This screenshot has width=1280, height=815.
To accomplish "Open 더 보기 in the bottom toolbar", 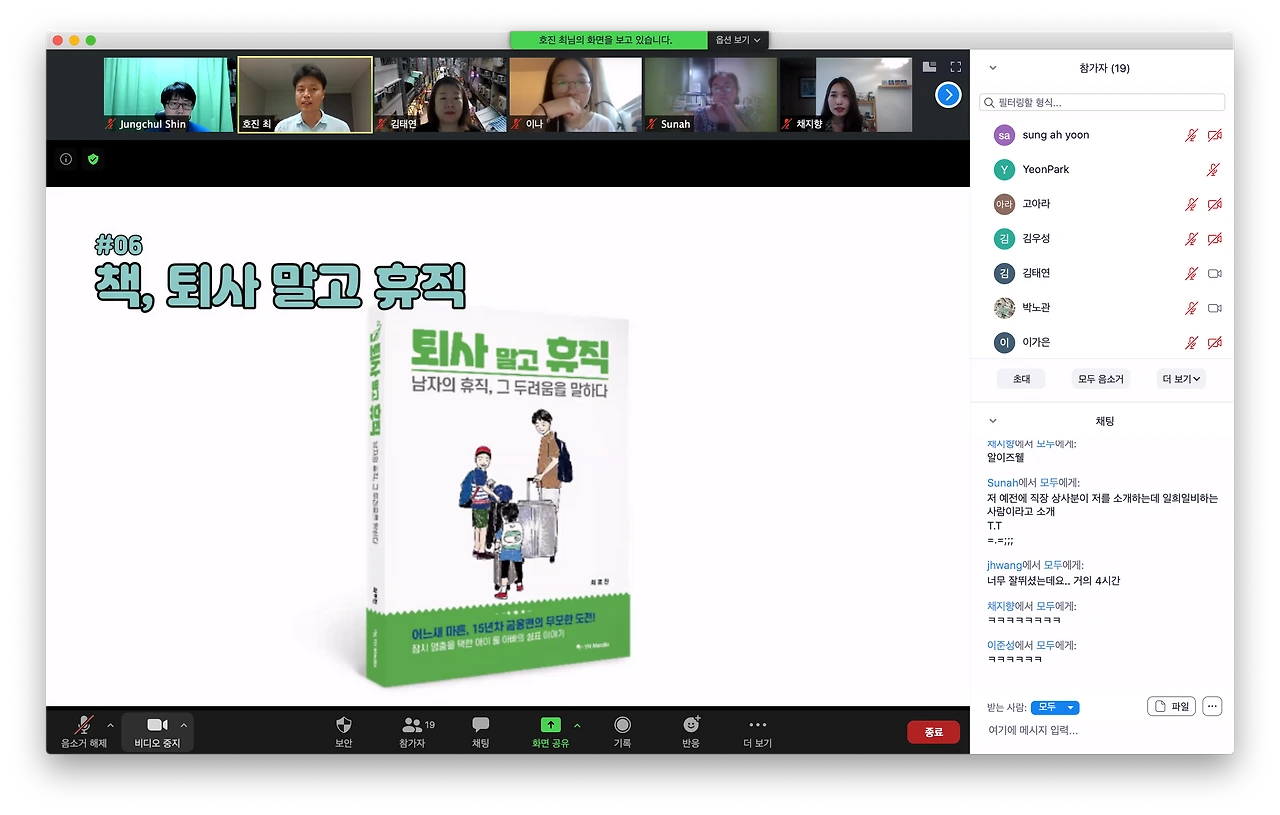I will click(758, 732).
